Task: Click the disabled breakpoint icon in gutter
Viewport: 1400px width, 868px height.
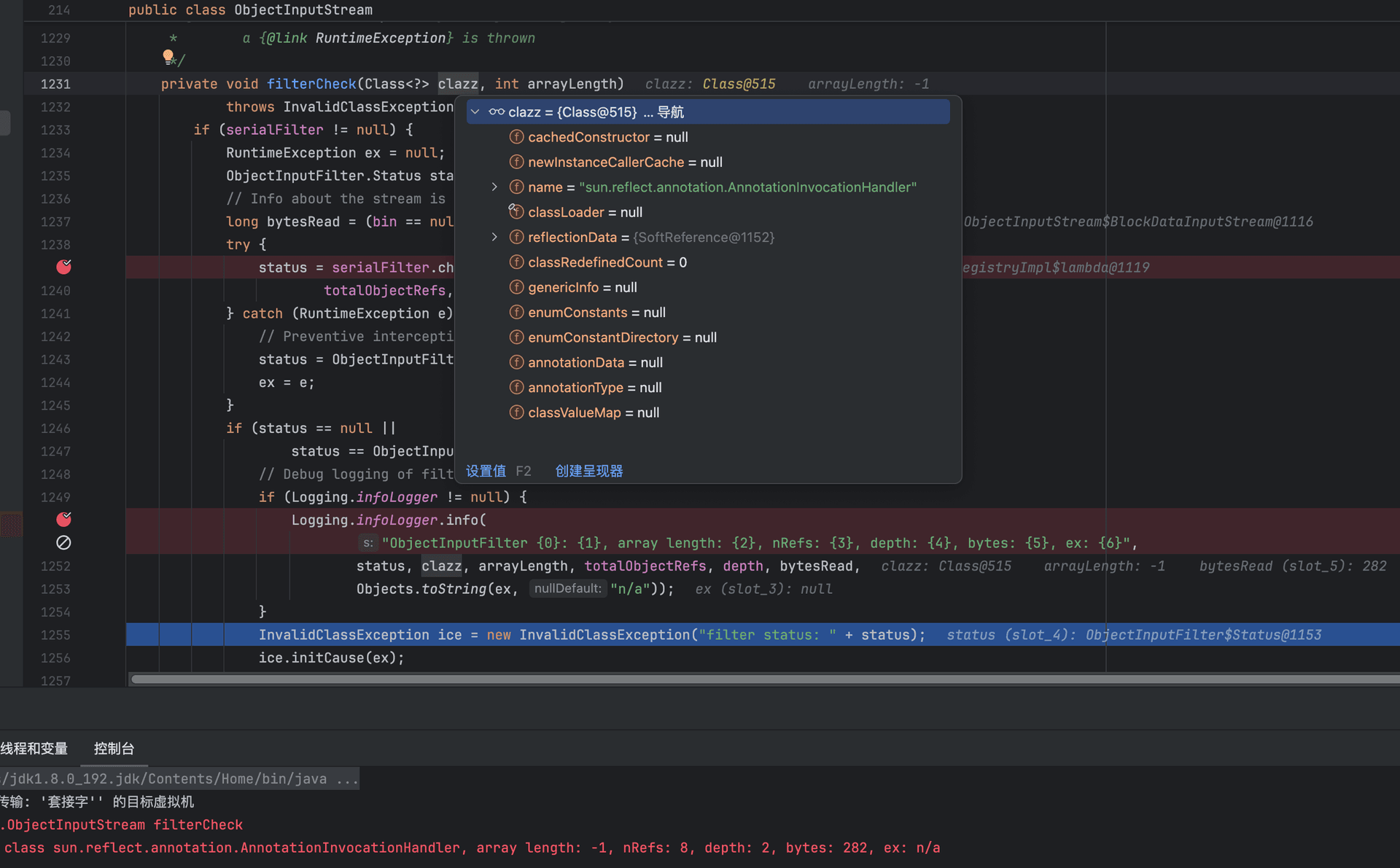Action: (x=63, y=542)
